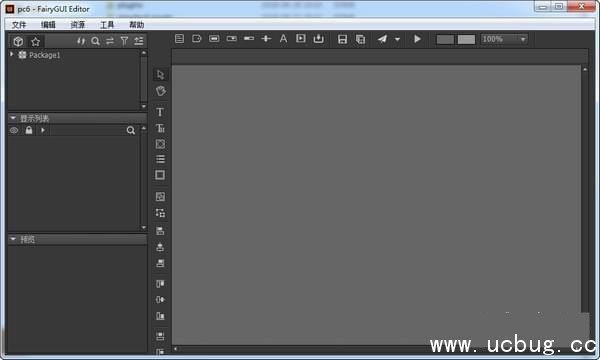
Task: Choose the Rich Text tool
Action: pos(160,128)
